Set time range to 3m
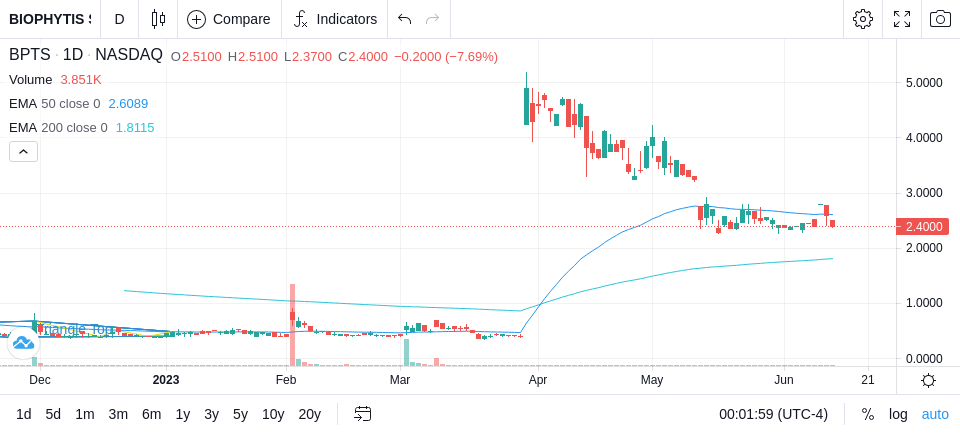The height and width of the screenshot is (433, 960). coord(118,415)
